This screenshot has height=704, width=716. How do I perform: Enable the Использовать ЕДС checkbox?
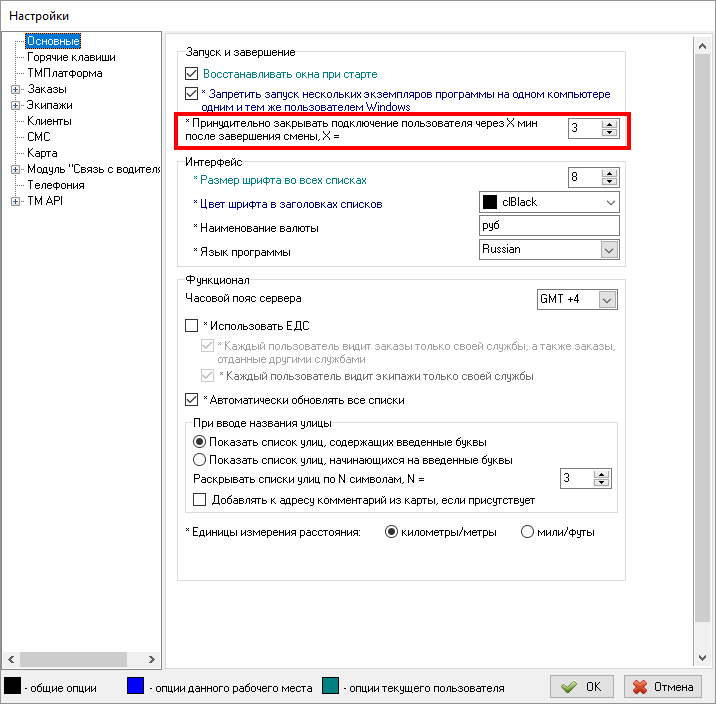pos(191,326)
